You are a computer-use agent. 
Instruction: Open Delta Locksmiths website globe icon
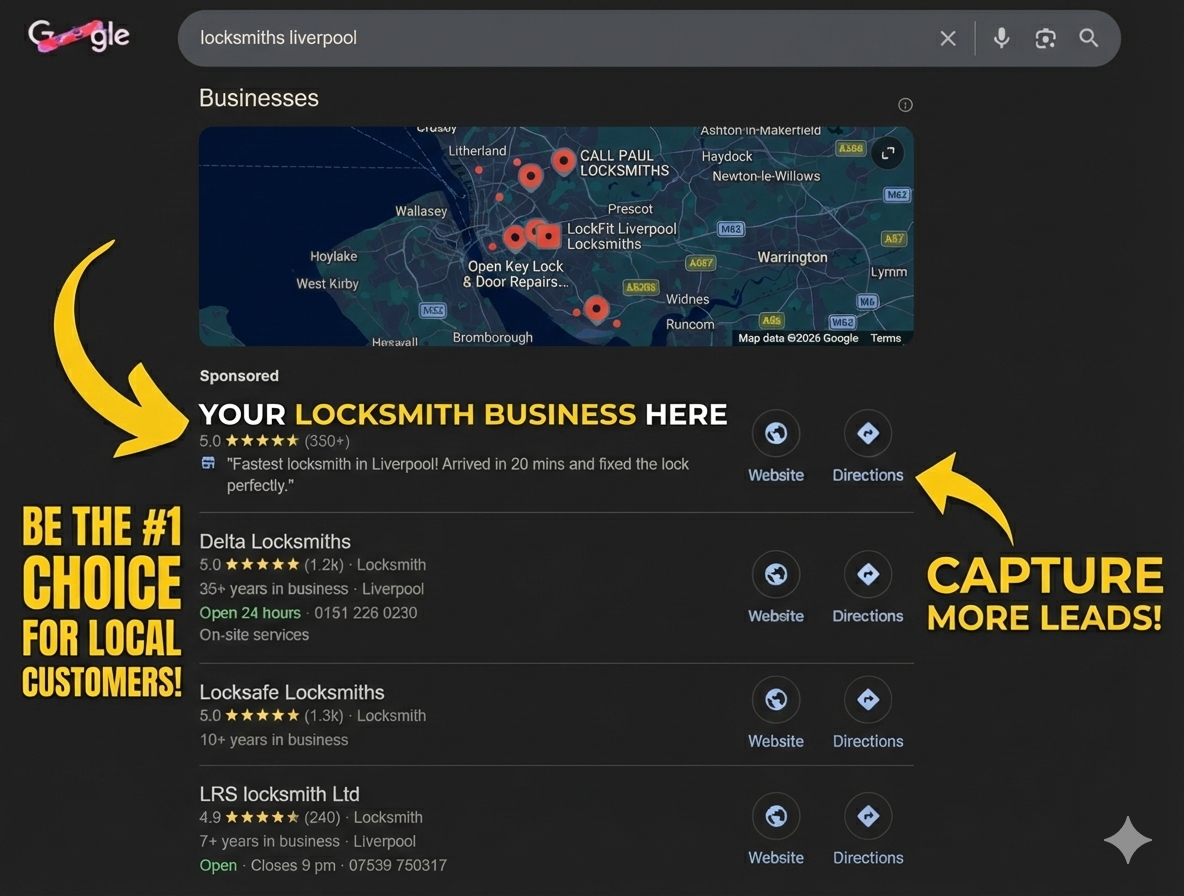pyautogui.click(x=776, y=575)
